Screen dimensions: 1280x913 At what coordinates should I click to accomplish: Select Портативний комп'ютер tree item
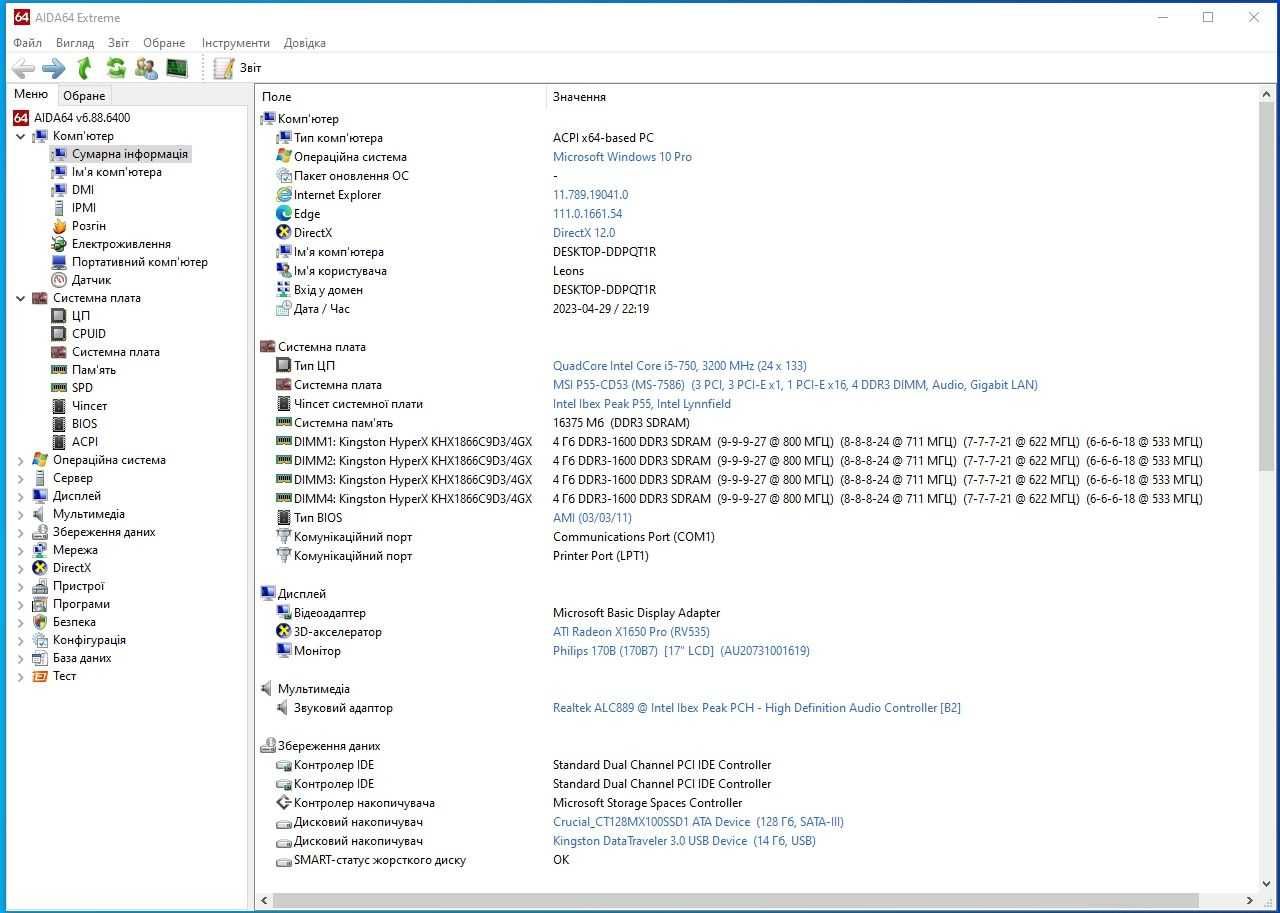[x=140, y=262]
